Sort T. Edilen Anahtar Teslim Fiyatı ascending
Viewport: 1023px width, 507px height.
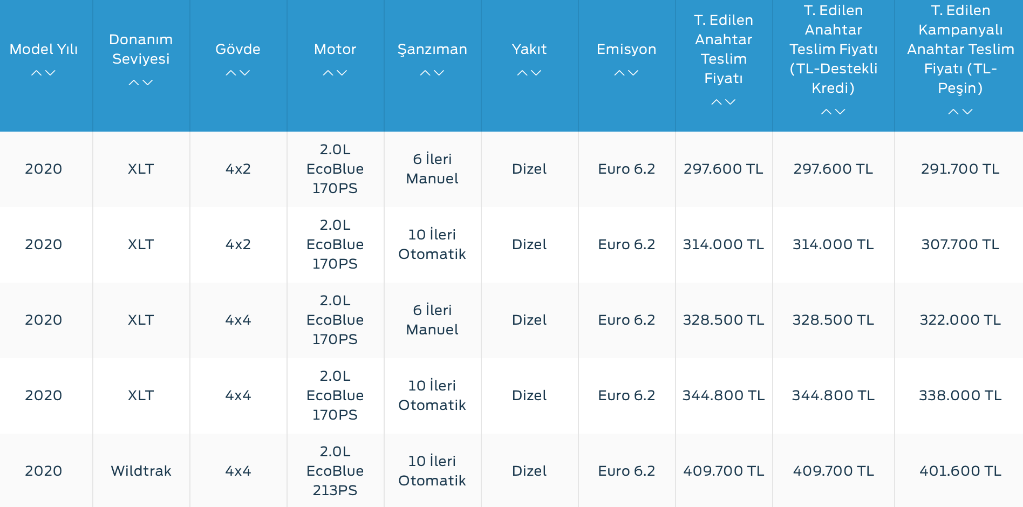(x=717, y=102)
